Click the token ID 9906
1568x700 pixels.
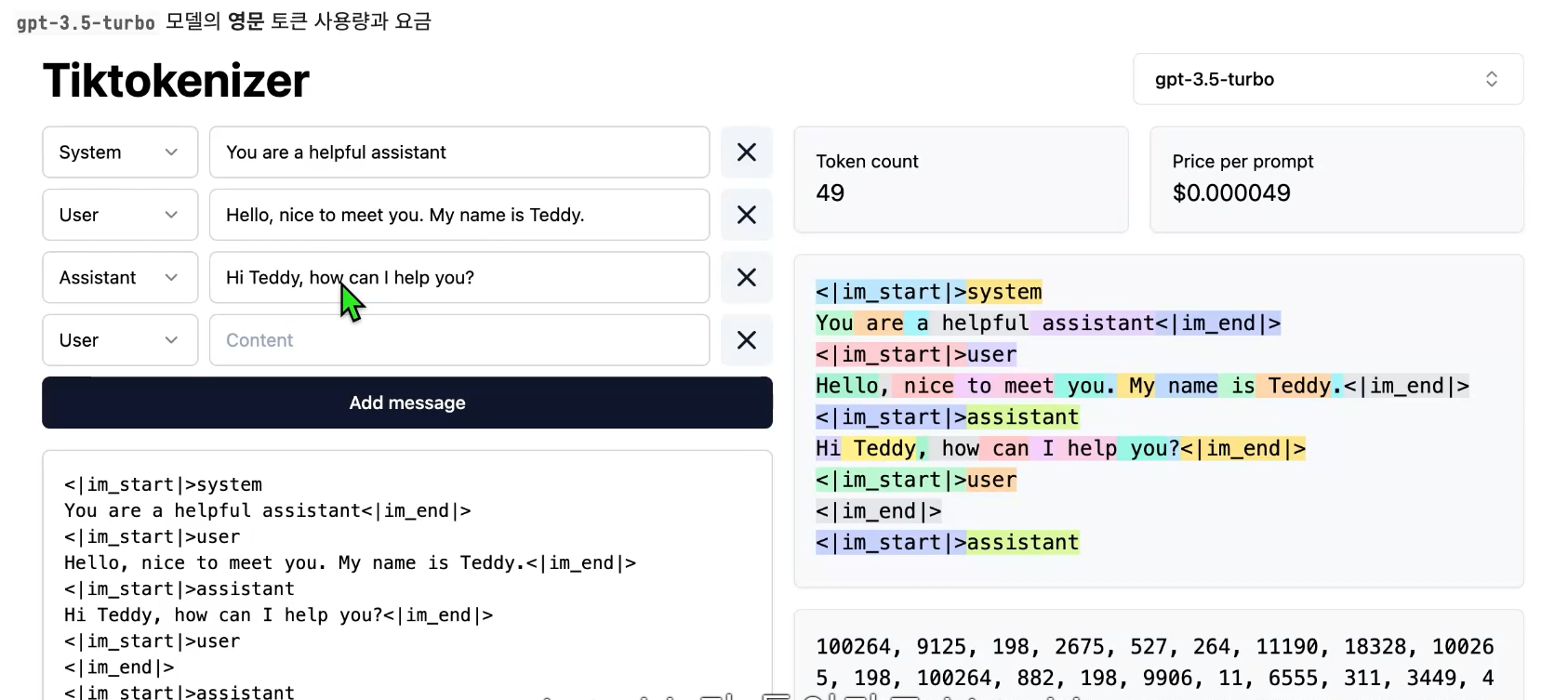[1168, 679]
